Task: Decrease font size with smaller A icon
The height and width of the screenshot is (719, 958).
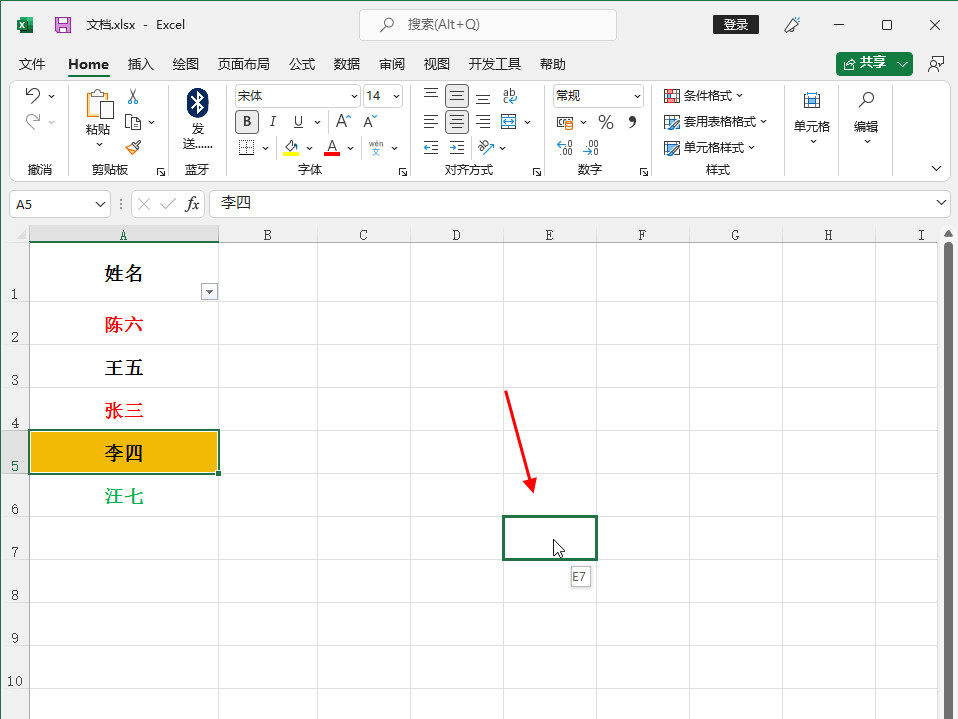Action: coord(370,122)
